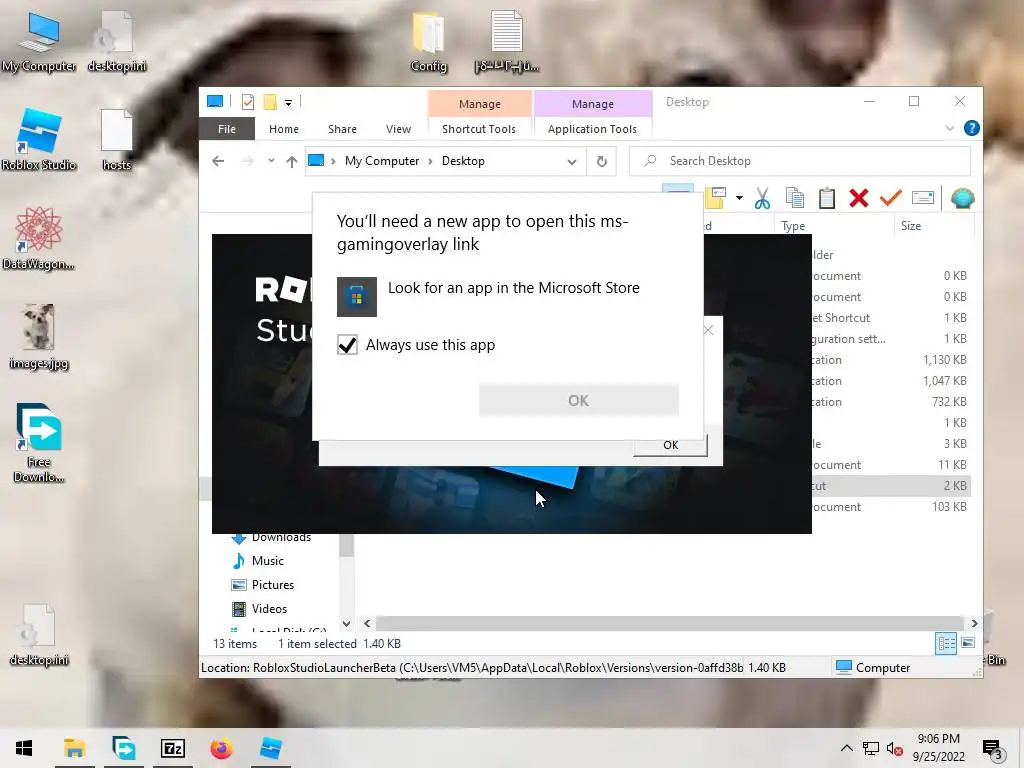Screen dimensions: 1024x768
Task: Click the Roblox Studio taskbar icon
Action: (x=270, y=748)
